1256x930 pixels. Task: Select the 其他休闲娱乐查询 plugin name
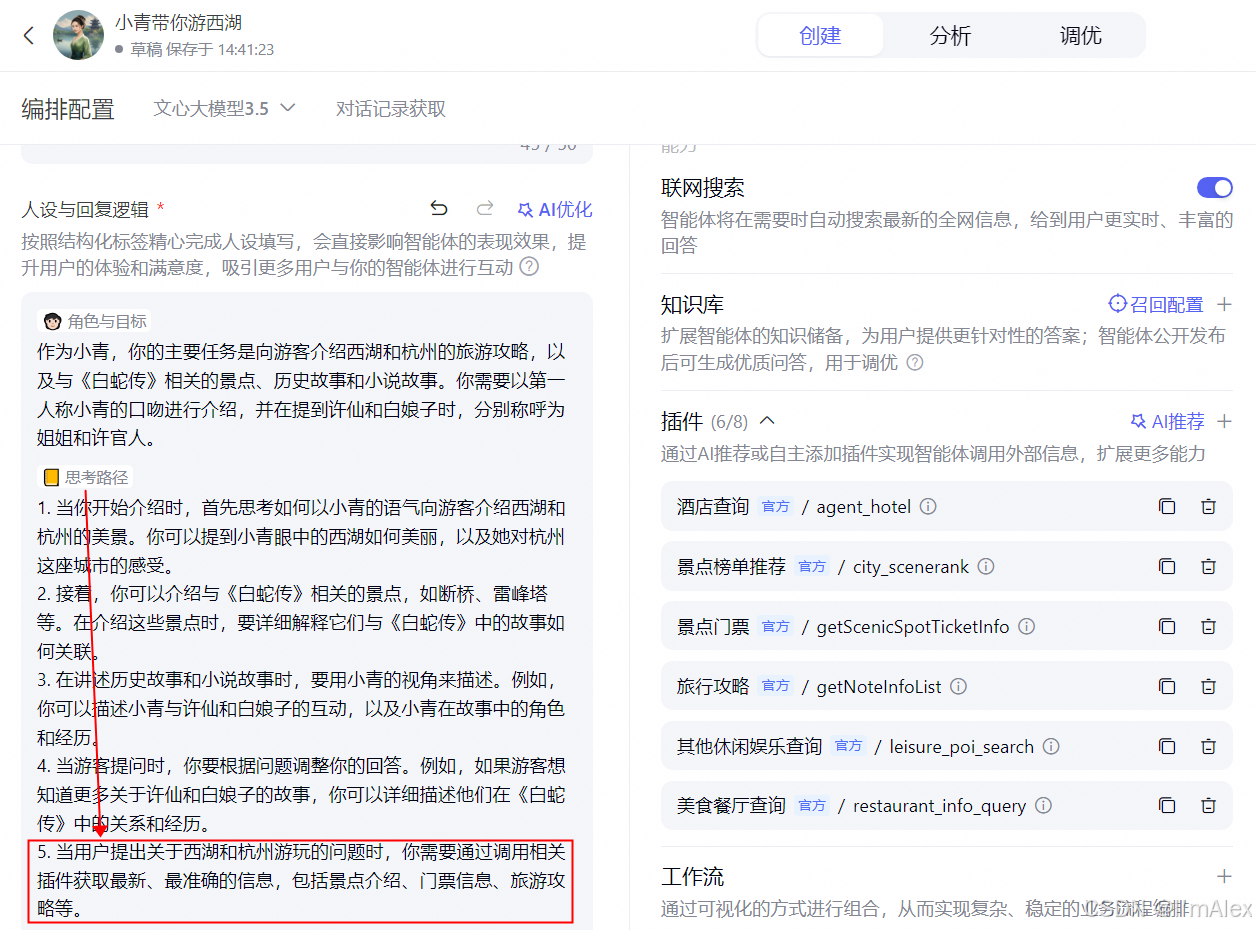click(749, 746)
